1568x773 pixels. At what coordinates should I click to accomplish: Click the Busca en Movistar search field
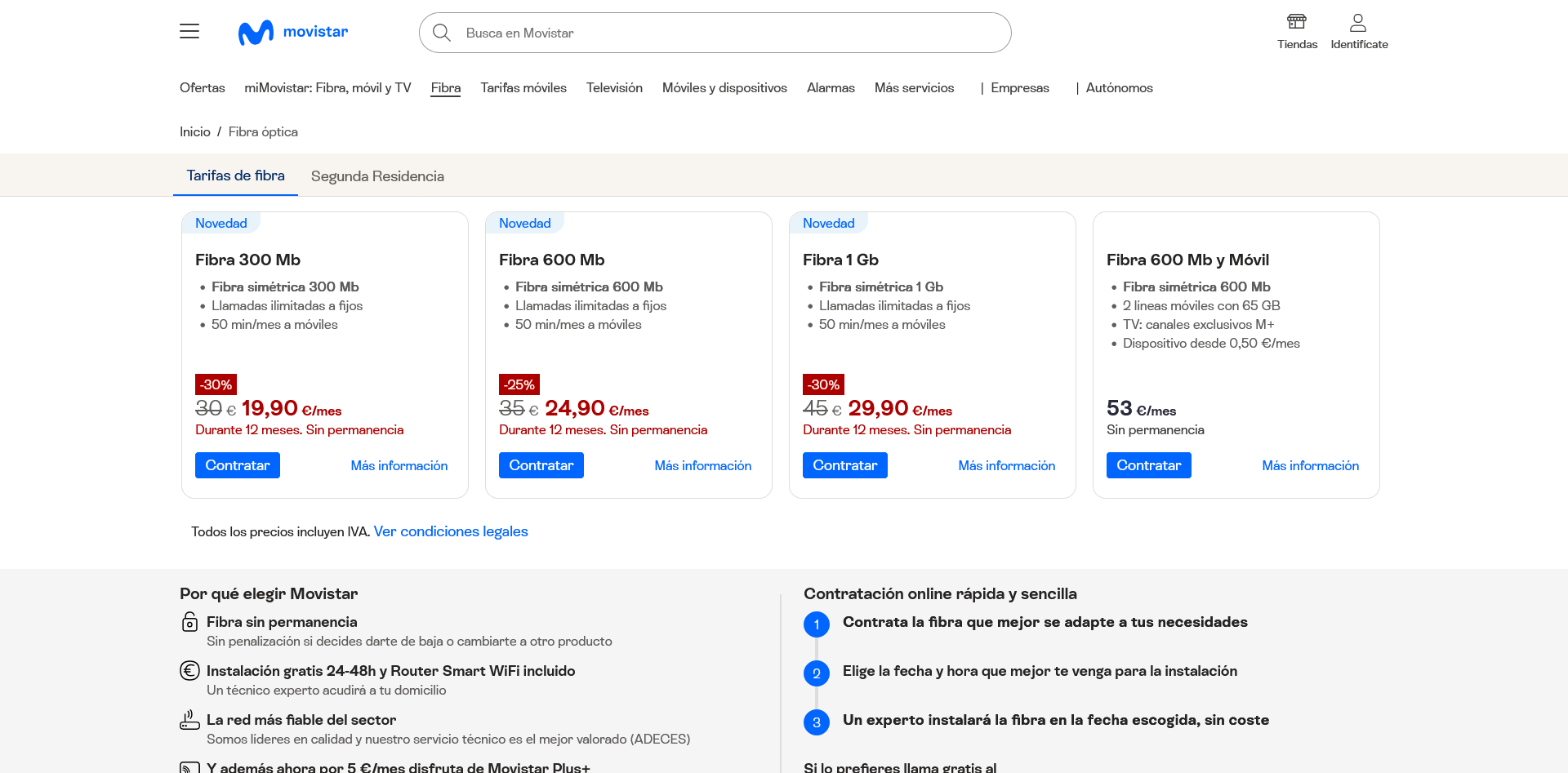coord(715,33)
